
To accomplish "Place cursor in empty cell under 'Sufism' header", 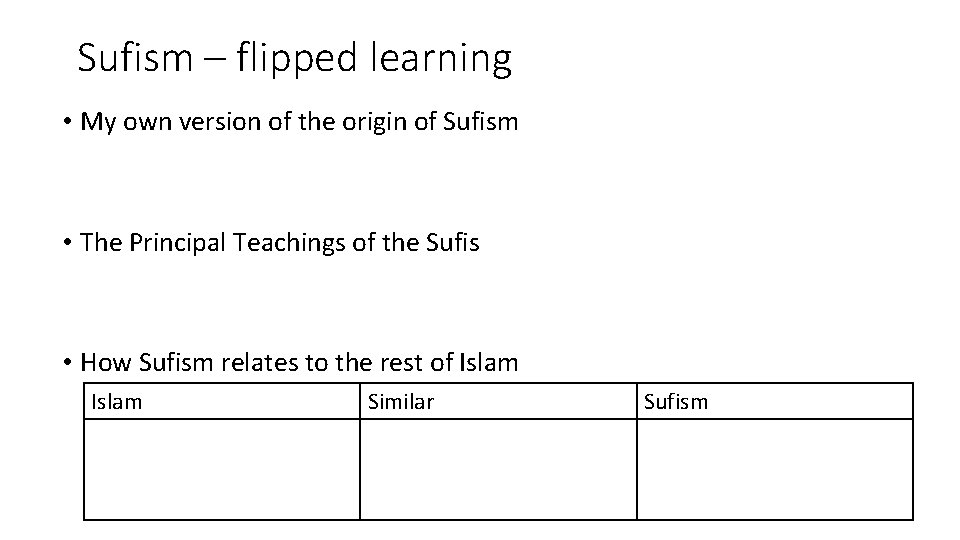I will point(774,470).
